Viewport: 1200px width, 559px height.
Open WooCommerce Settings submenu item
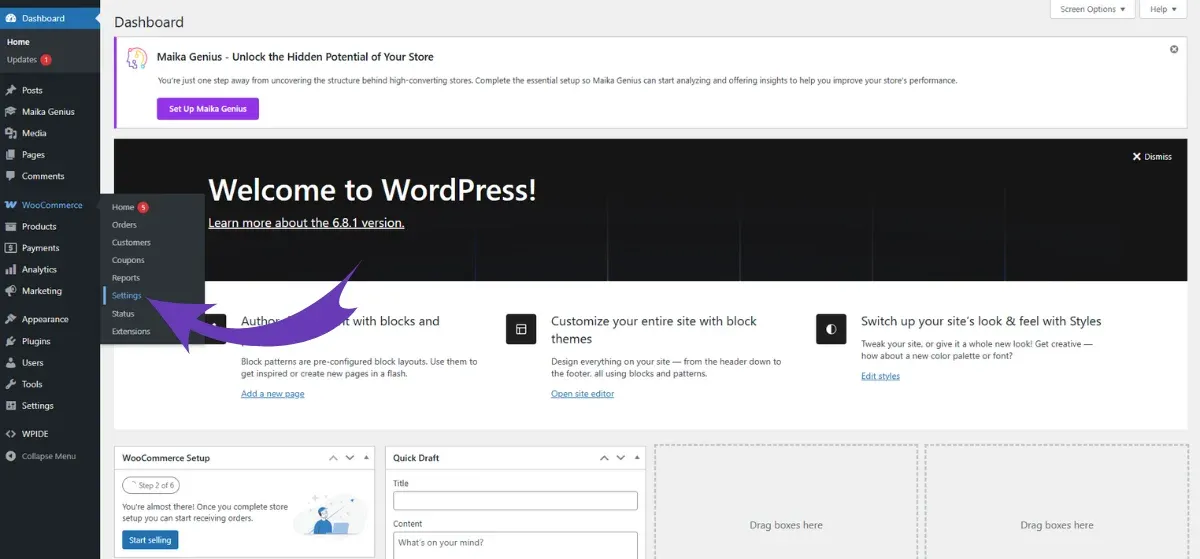pyautogui.click(x=127, y=296)
